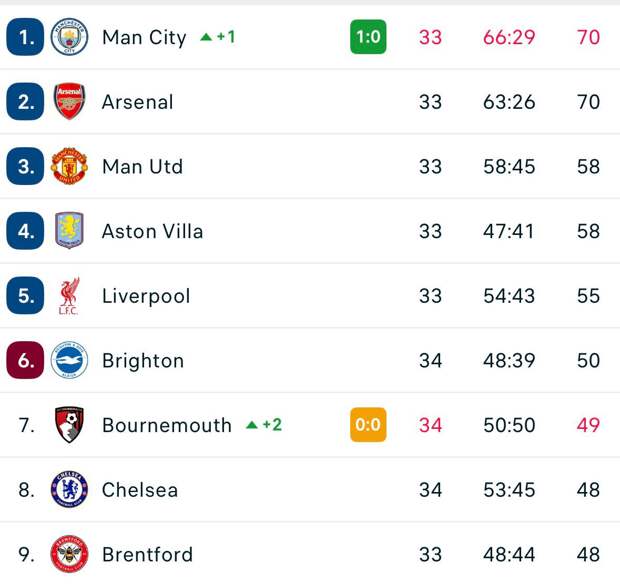Click the Arsenal club crest
620x584 pixels.
click(x=69, y=102)
